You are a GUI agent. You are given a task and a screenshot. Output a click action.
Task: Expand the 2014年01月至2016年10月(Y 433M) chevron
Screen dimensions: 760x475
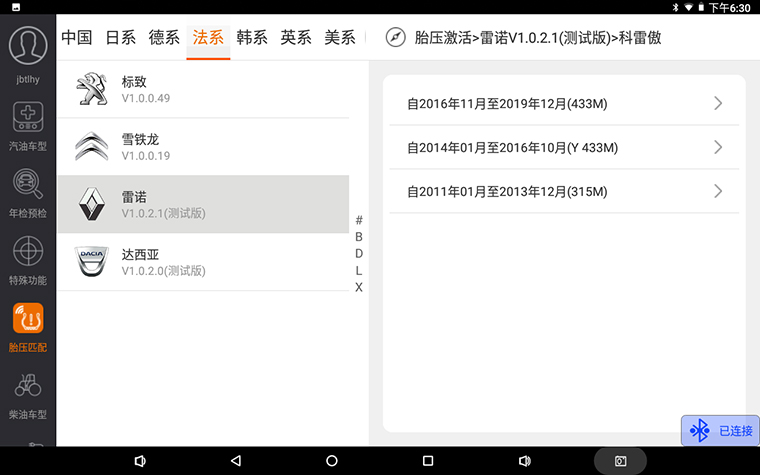pos(718,147)
